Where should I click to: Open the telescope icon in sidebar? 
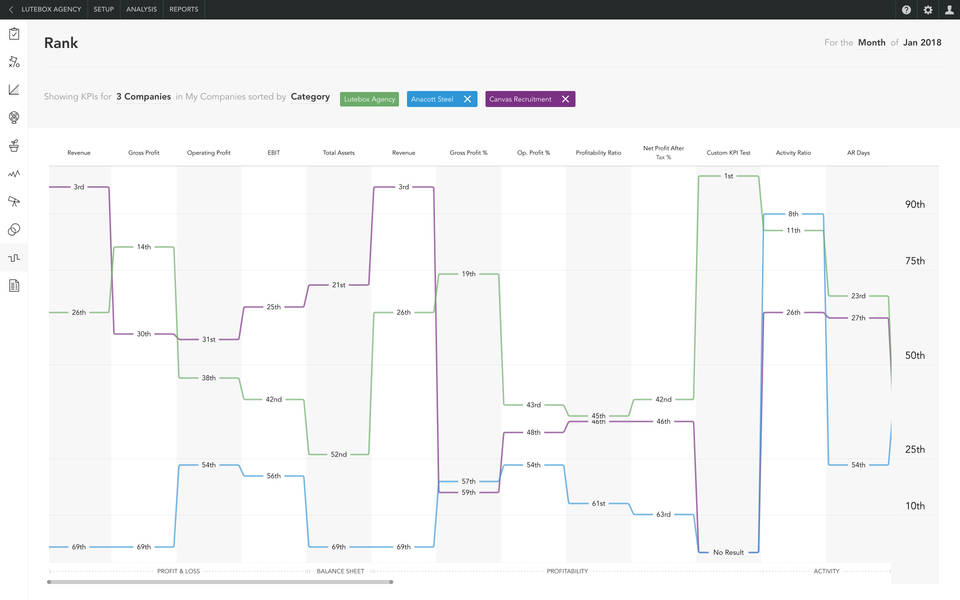[x=14, y=200]
